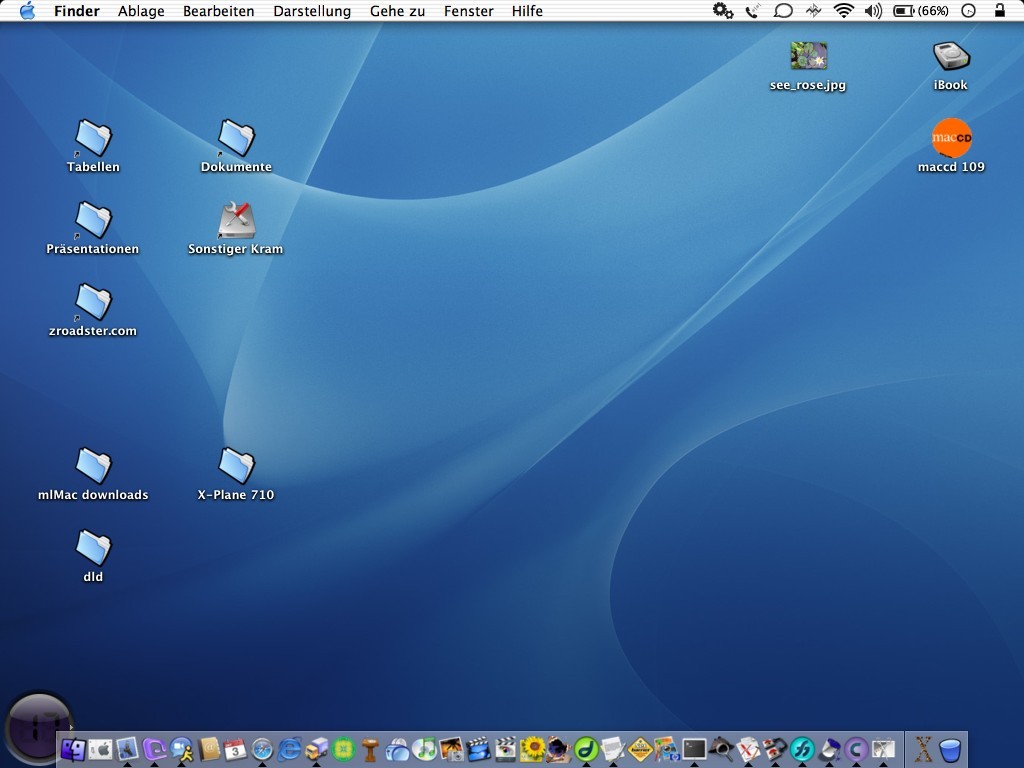The height and width of the screenshot is (768, 1024).
Task: Launch Internet Explorer from the Dock
Action: [289, 750]
